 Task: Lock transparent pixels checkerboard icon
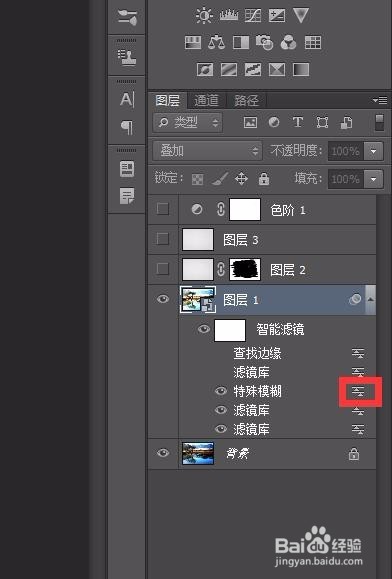[x=197, y=179]
